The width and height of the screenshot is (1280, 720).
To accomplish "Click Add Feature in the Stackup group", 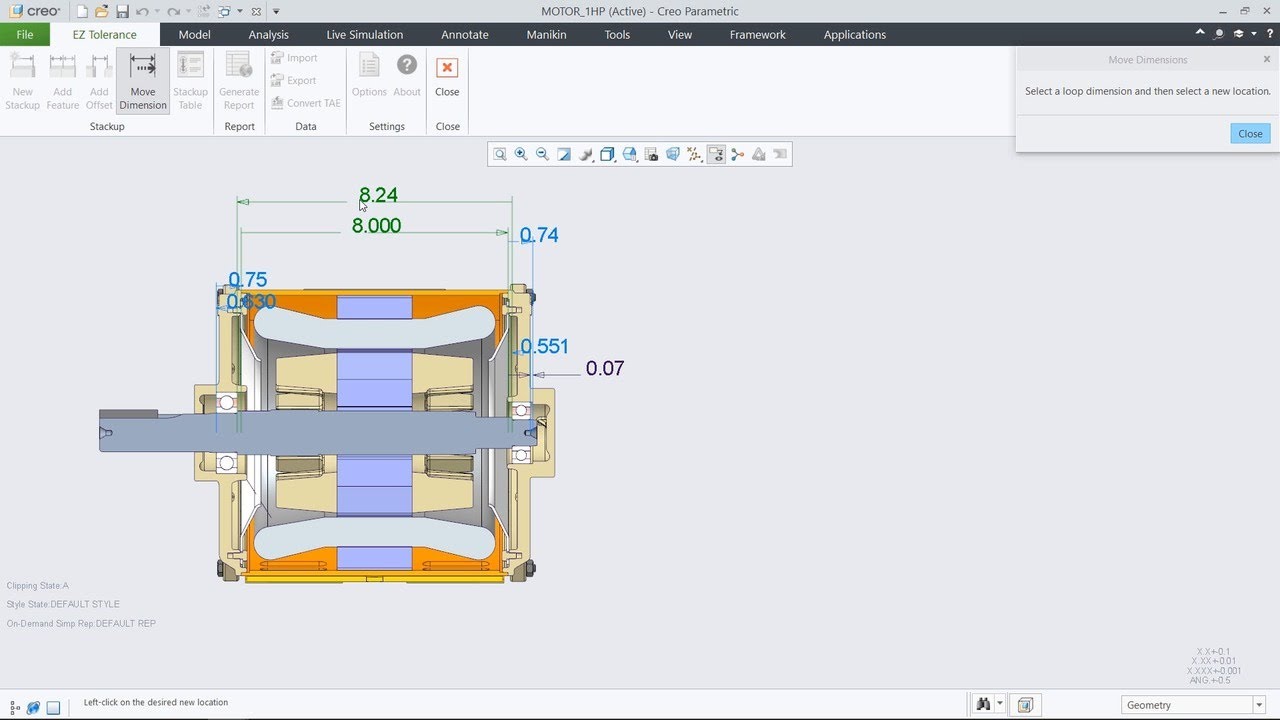I will (62, 82).
